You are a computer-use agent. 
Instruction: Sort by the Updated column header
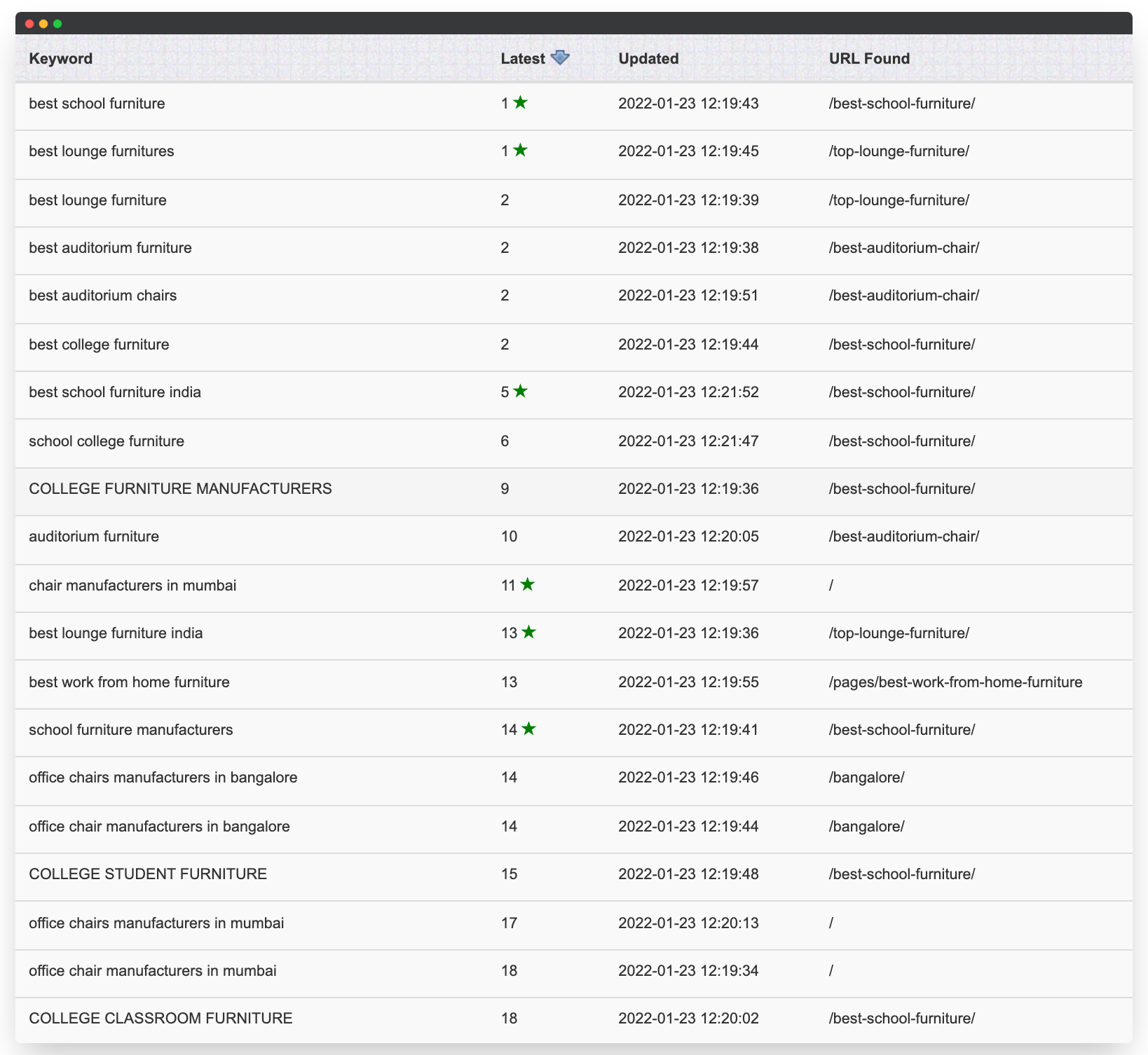click(x=648, y=59)
